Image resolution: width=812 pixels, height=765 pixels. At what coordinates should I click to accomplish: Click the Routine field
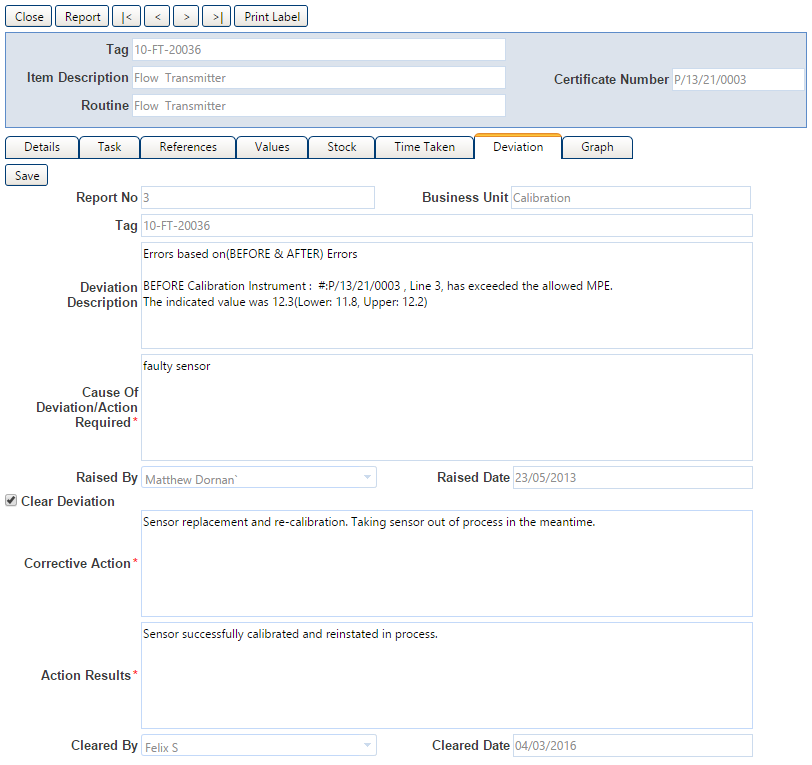pos(319,106)
